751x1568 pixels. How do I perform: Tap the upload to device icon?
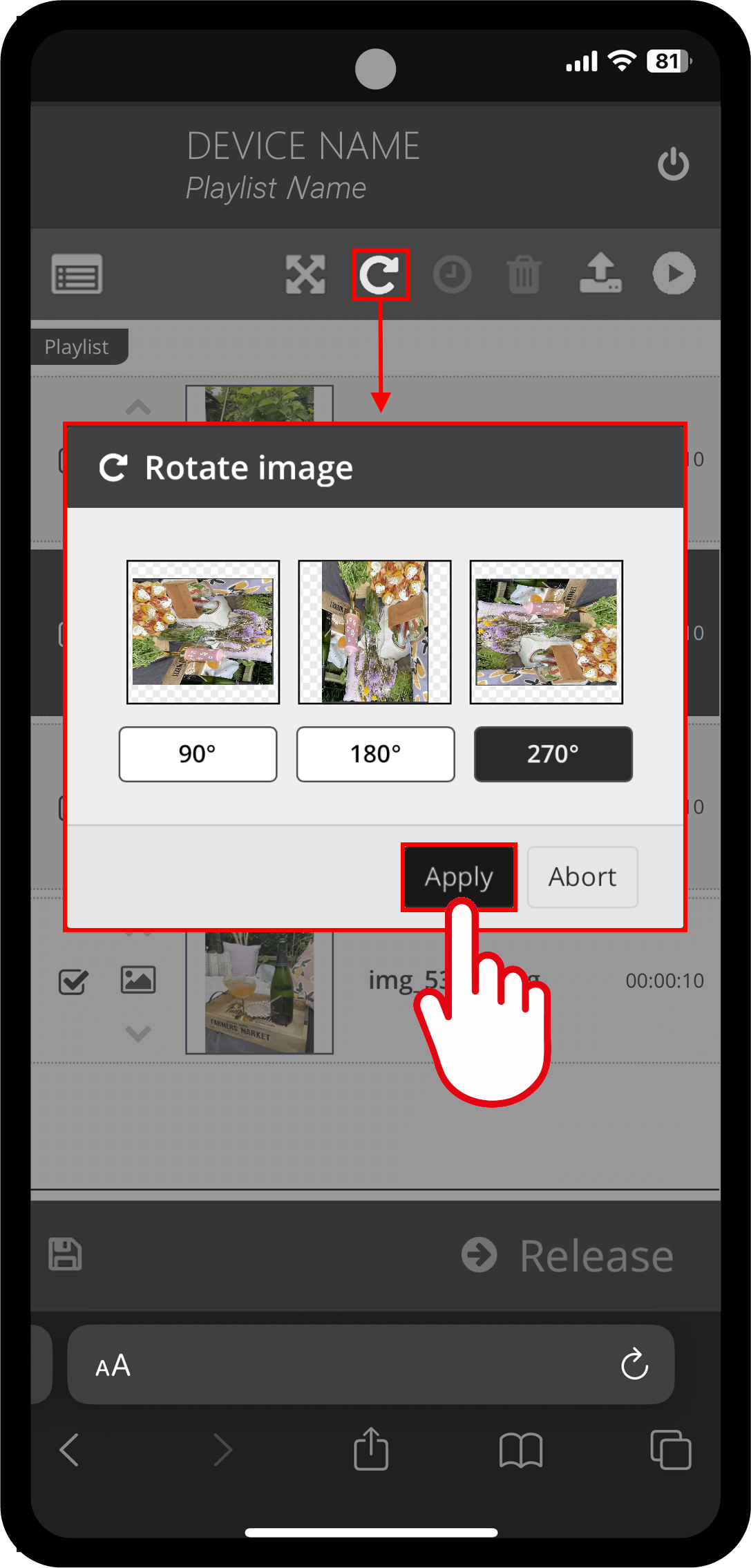600,273
